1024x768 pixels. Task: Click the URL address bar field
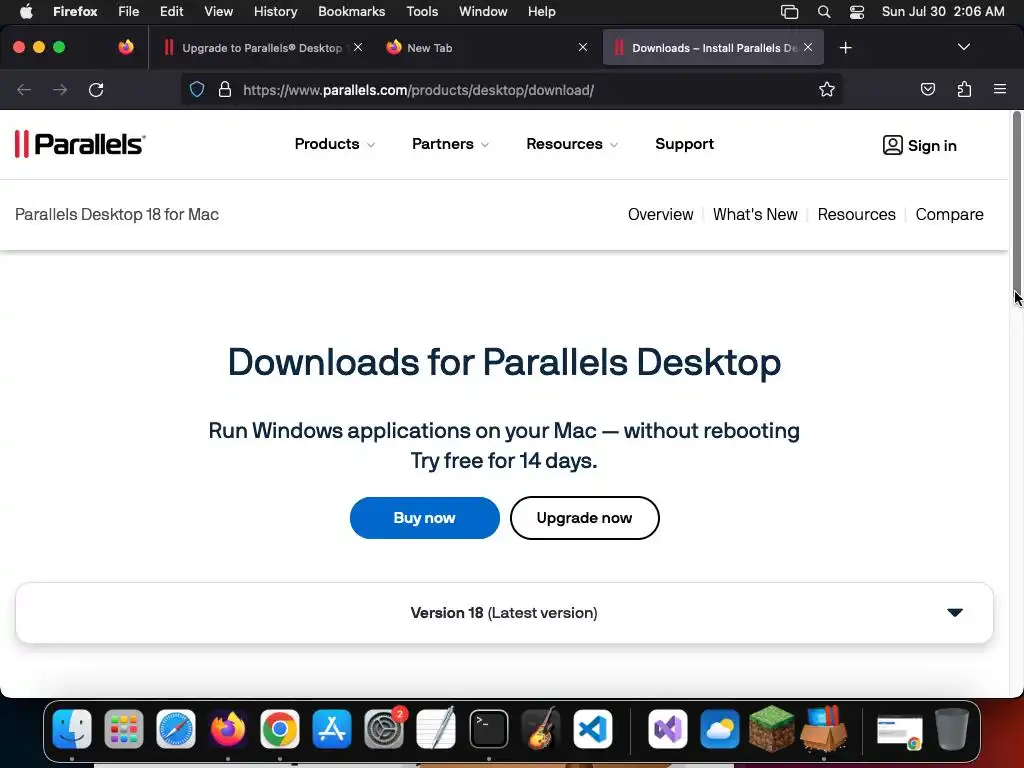click(511, 89)
